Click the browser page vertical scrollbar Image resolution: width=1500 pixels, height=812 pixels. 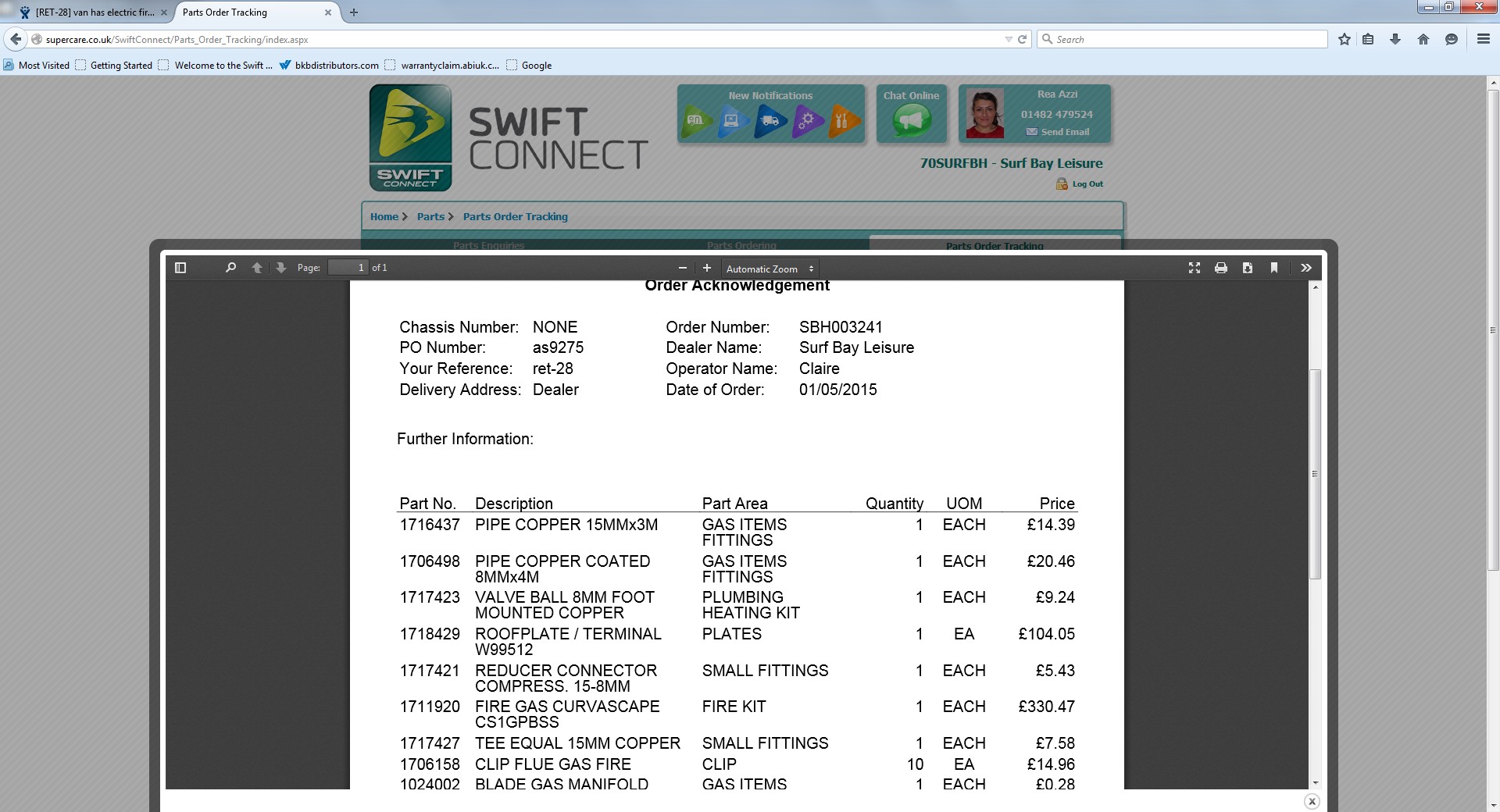(x=1493, y=331)
